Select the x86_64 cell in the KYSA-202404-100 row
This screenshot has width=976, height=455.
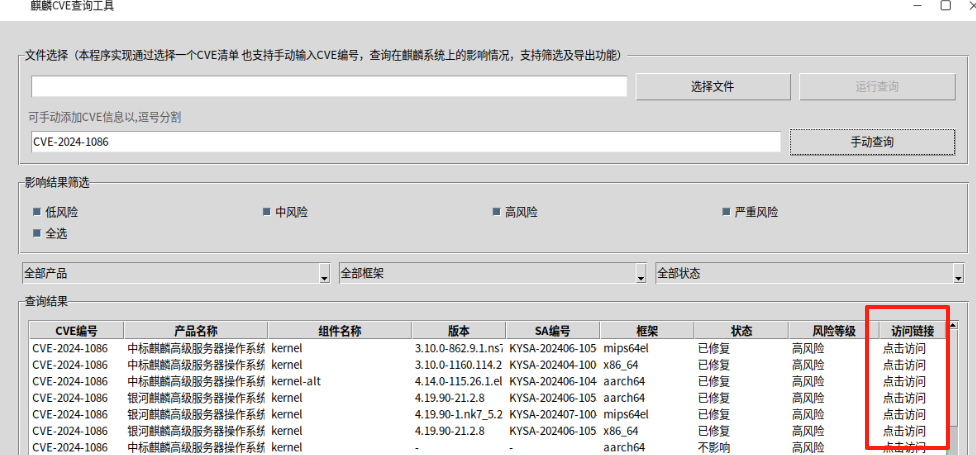coord(621,365)
